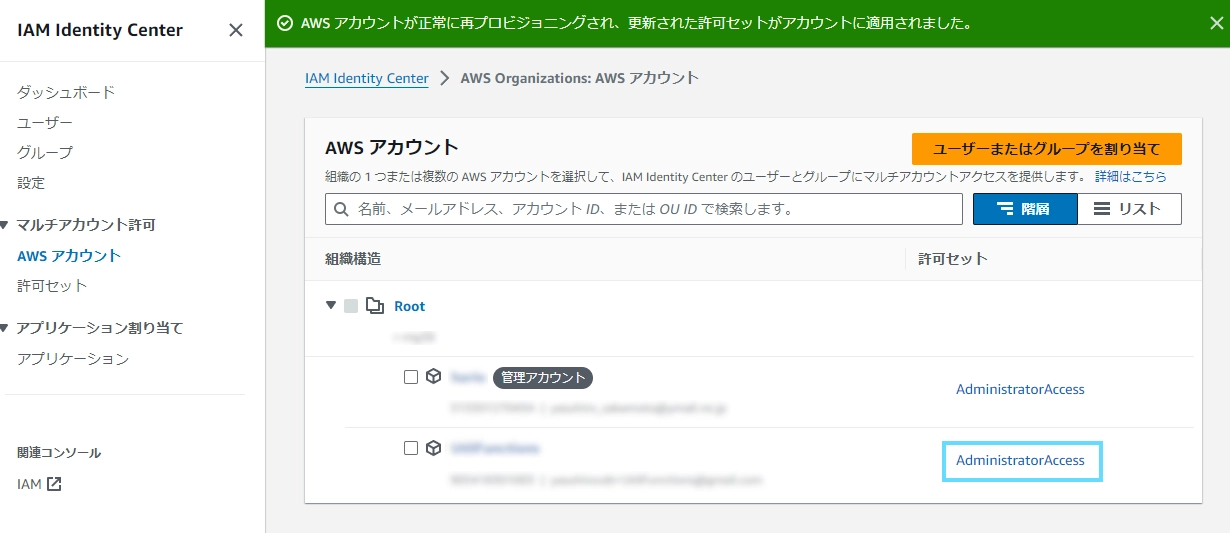
Task: Open アプリケーション in sidebar
Action: click(73, 358)
